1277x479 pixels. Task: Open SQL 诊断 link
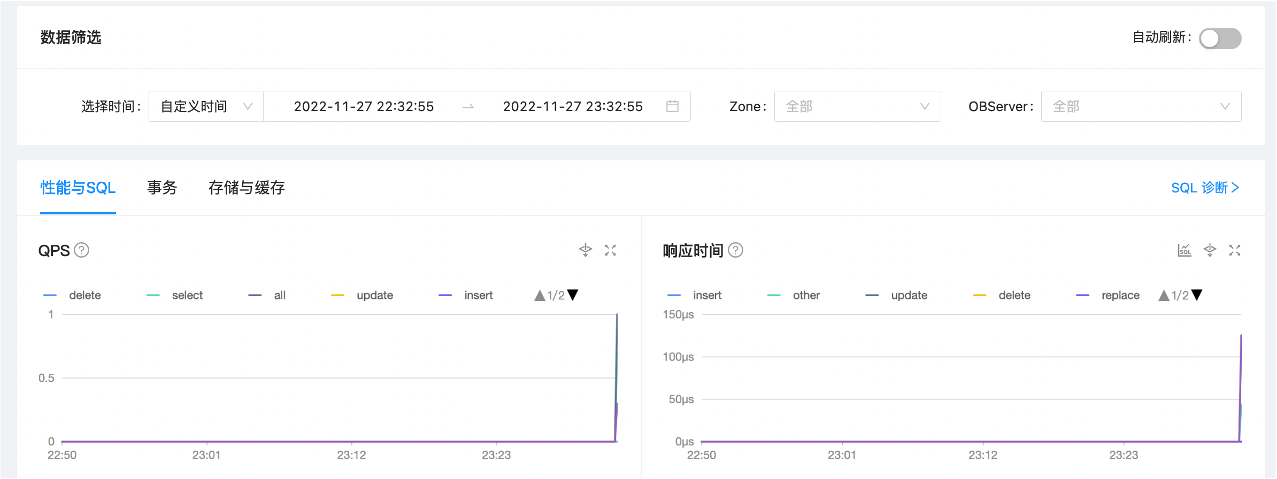point(1205,187)
